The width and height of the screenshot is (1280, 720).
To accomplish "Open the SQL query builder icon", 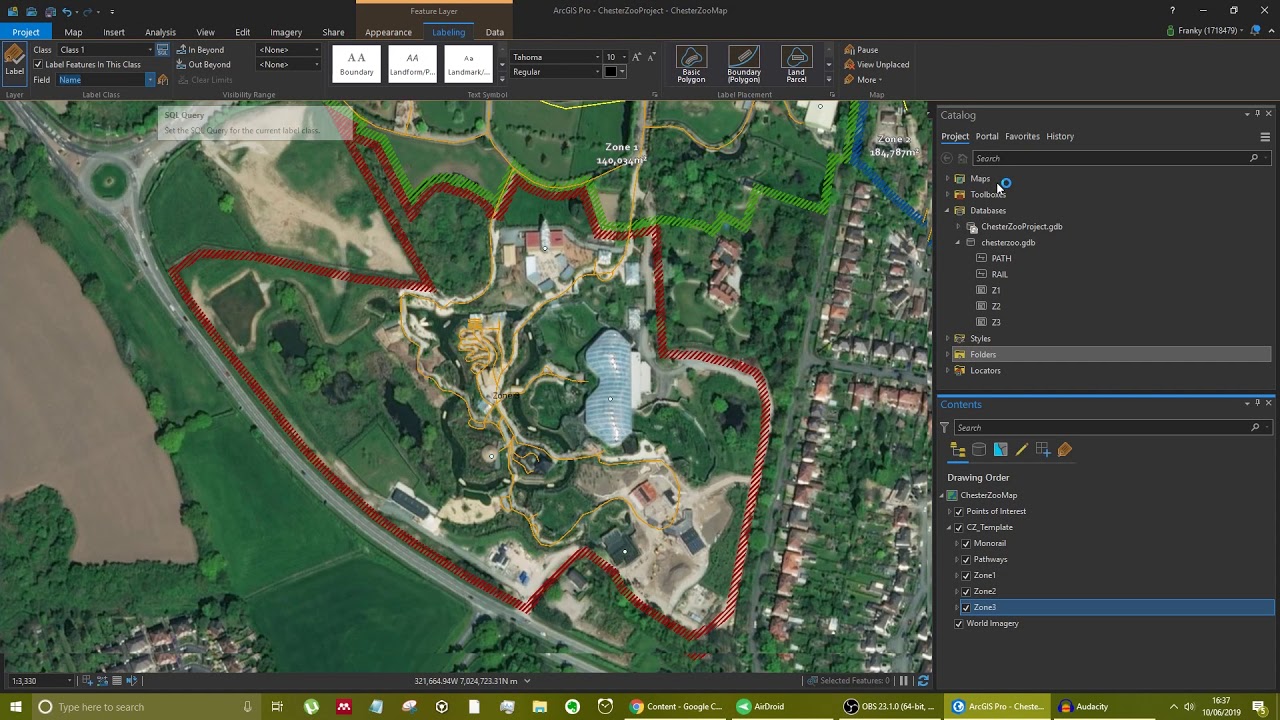I will (x=162, y=50).
